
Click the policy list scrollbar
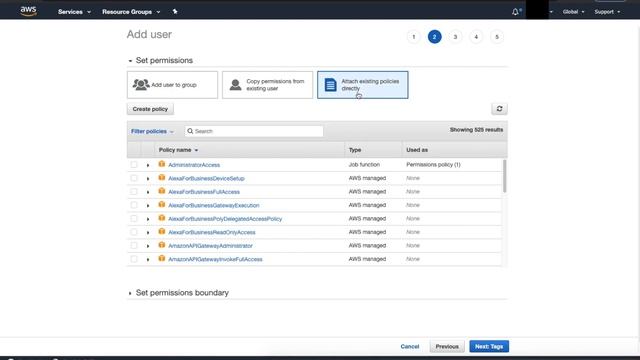point(504,176)
